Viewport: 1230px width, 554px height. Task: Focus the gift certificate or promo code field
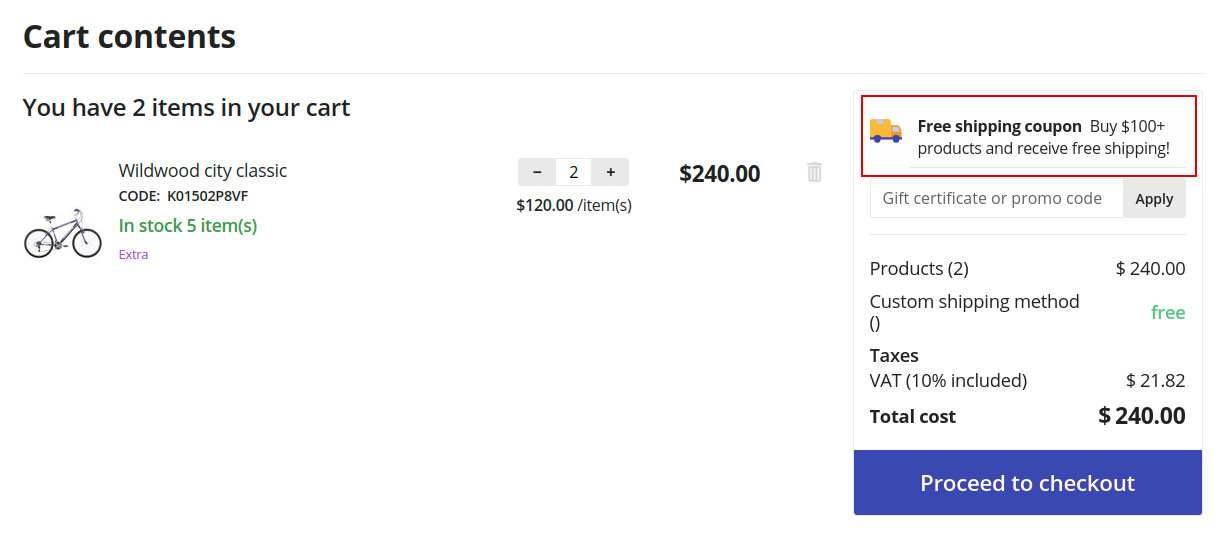pyautogui.click(x=997, y=198)
